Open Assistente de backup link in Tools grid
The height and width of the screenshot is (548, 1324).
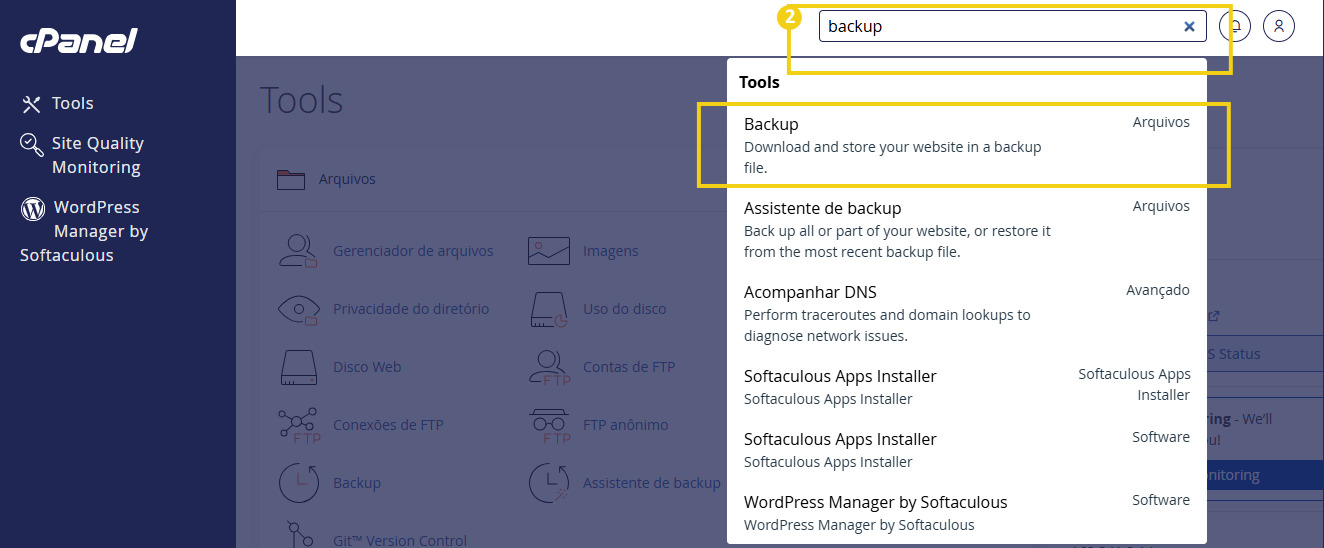coord(652,483)
